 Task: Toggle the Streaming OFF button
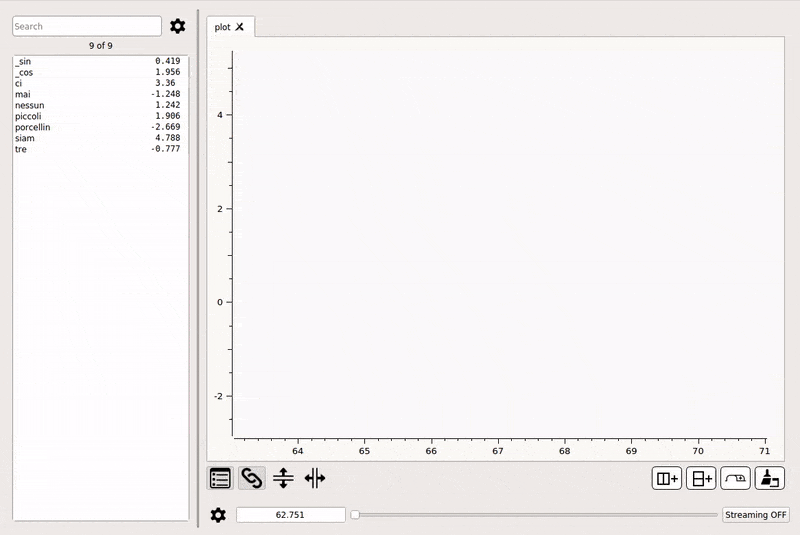[756, 515]
